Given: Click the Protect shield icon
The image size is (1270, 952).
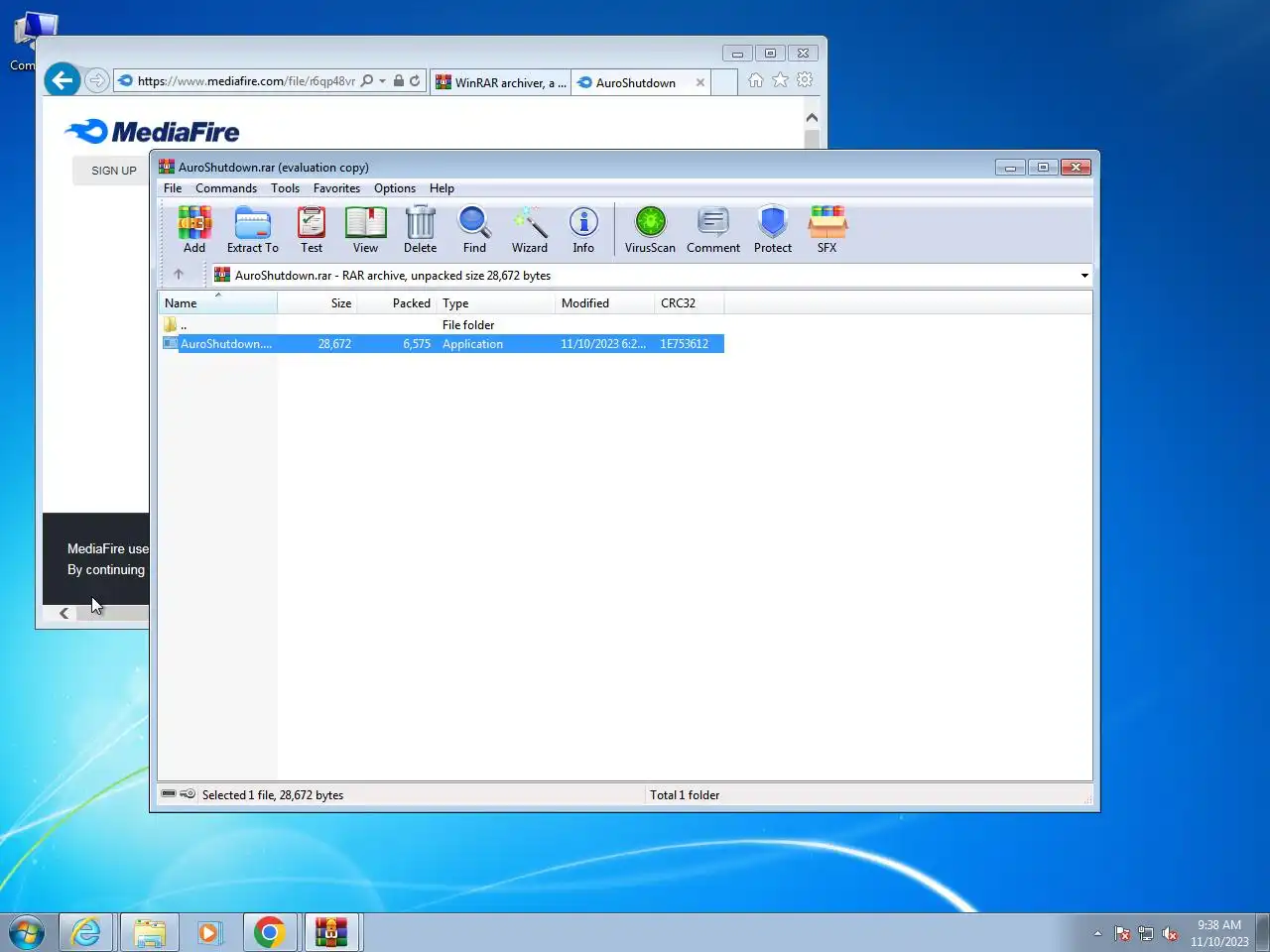Looking at the screenshot, I should (773, 230).
